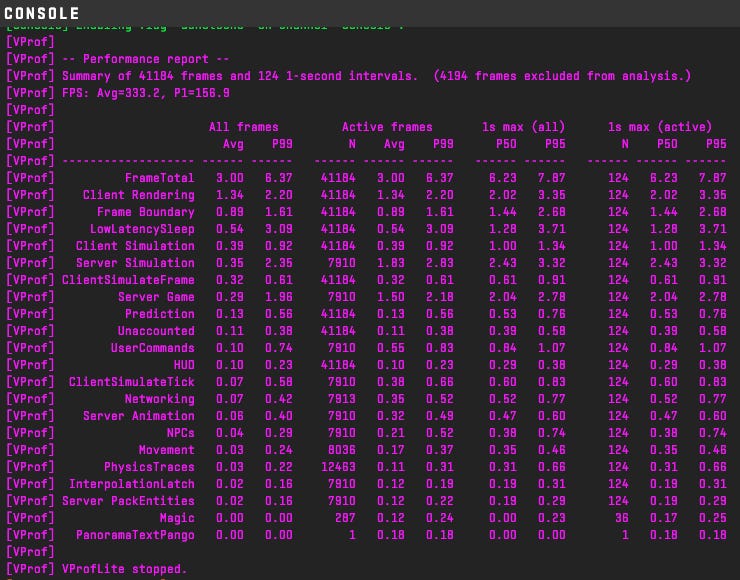Select the Client Rendering row label
This screenshot has width=740, height=580.
(139, 195)
